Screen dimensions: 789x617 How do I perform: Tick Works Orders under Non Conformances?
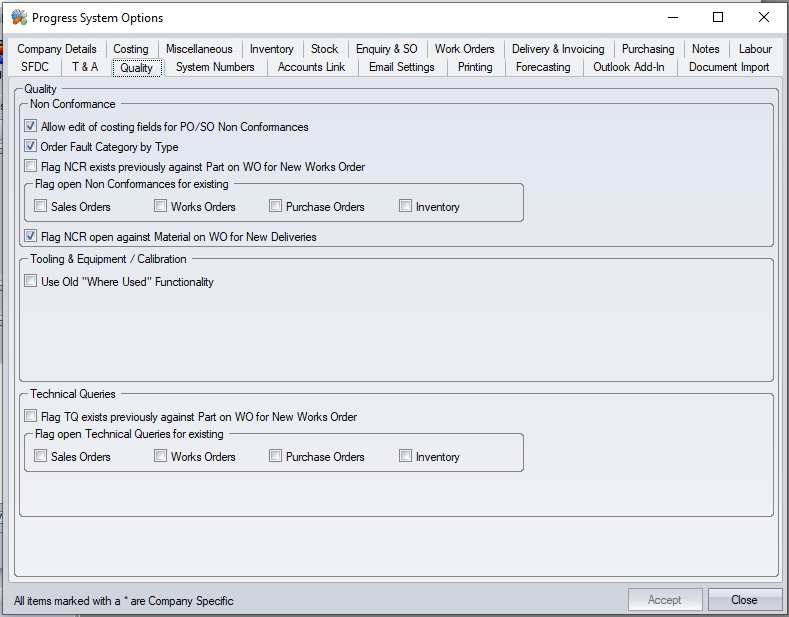tap(161, 207)
